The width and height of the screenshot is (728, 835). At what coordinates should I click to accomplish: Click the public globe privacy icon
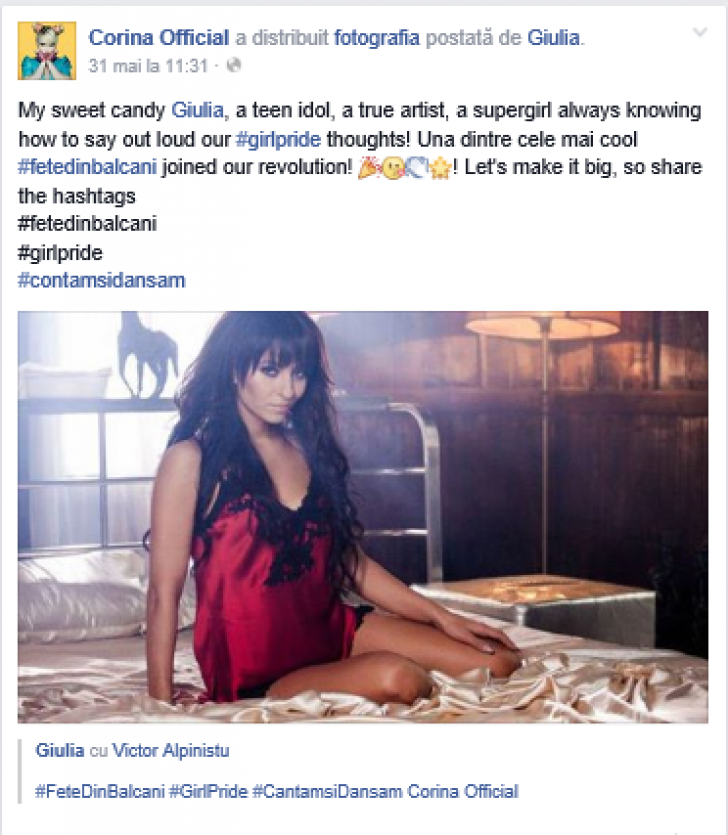click(234, 66)
